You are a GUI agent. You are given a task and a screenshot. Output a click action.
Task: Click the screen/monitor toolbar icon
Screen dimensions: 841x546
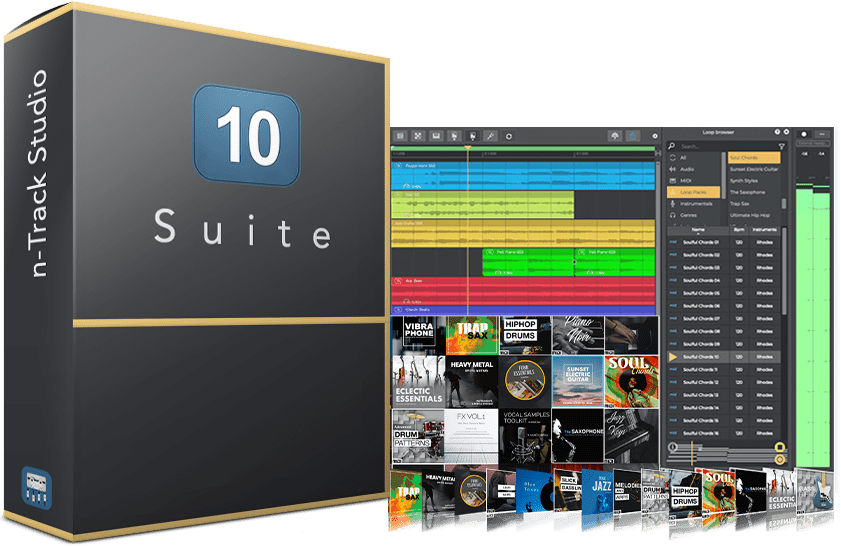click(436, 136)
